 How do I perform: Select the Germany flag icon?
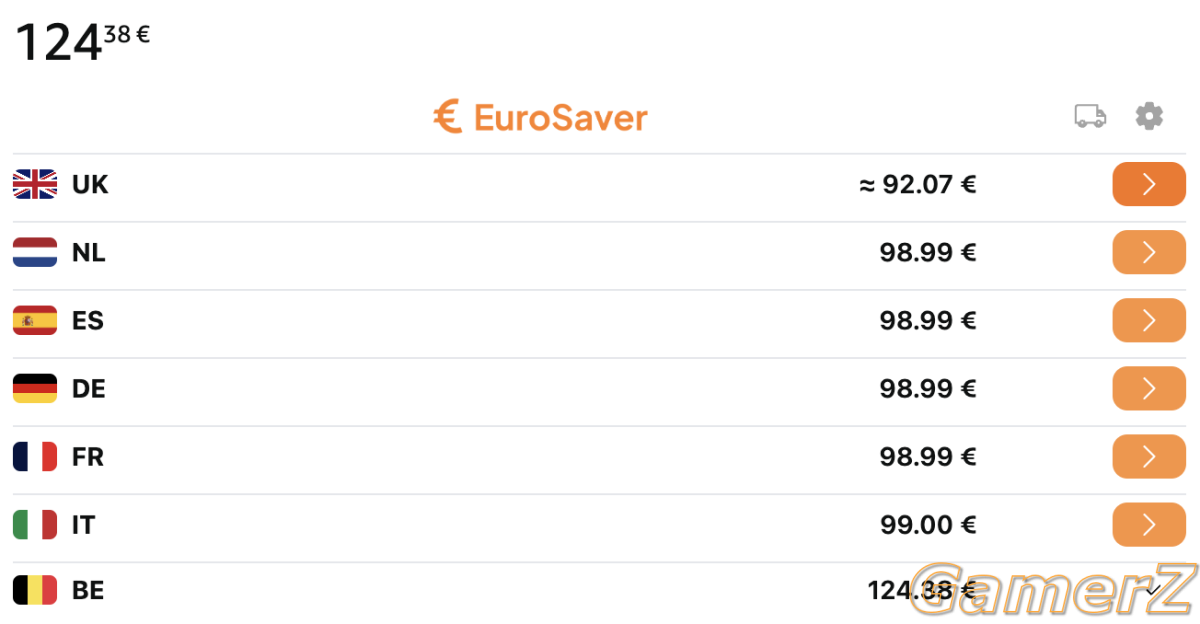tap(35, 388)
